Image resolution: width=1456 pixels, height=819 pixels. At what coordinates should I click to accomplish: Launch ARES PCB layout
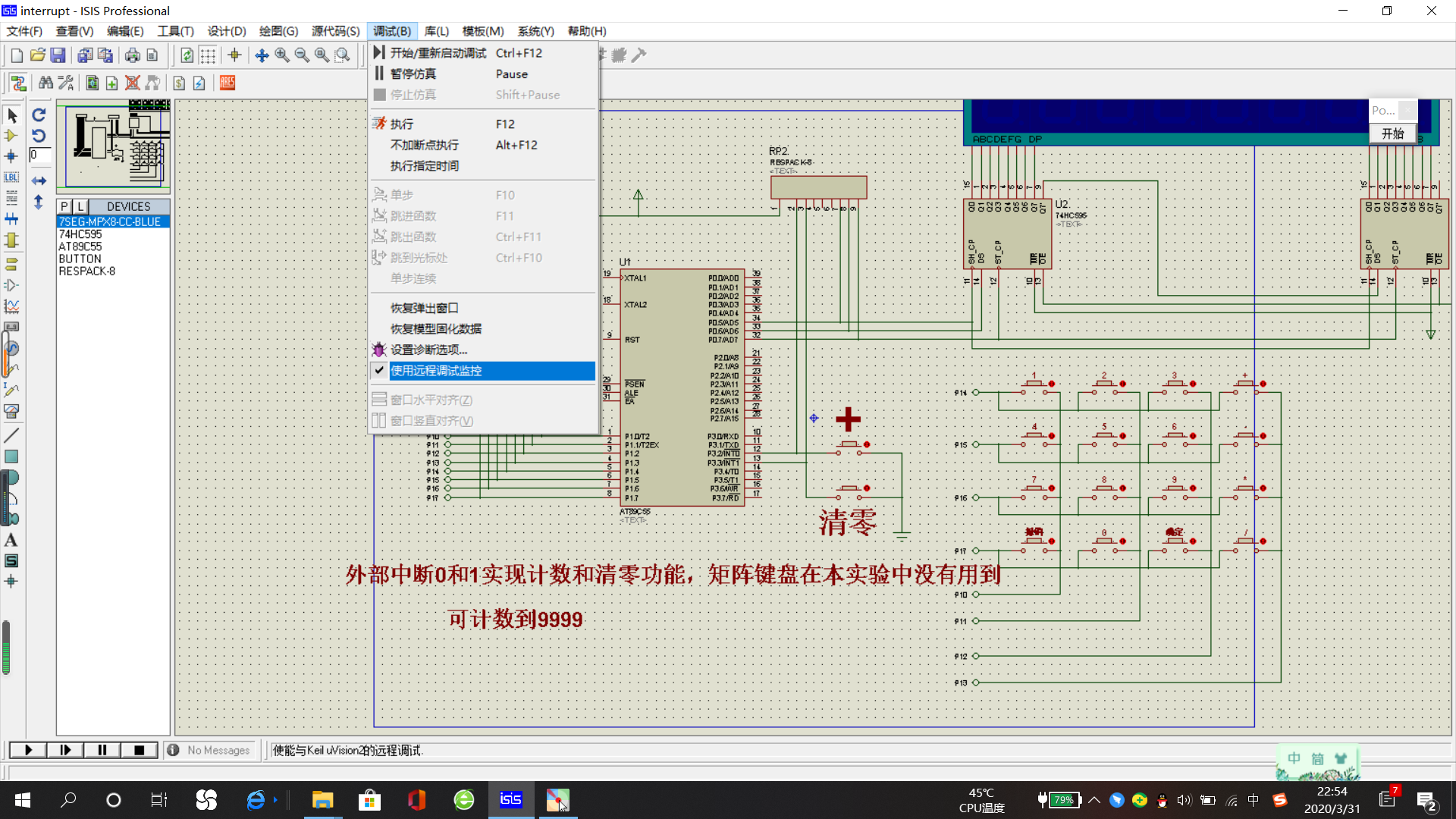click(x=227, y=83)
